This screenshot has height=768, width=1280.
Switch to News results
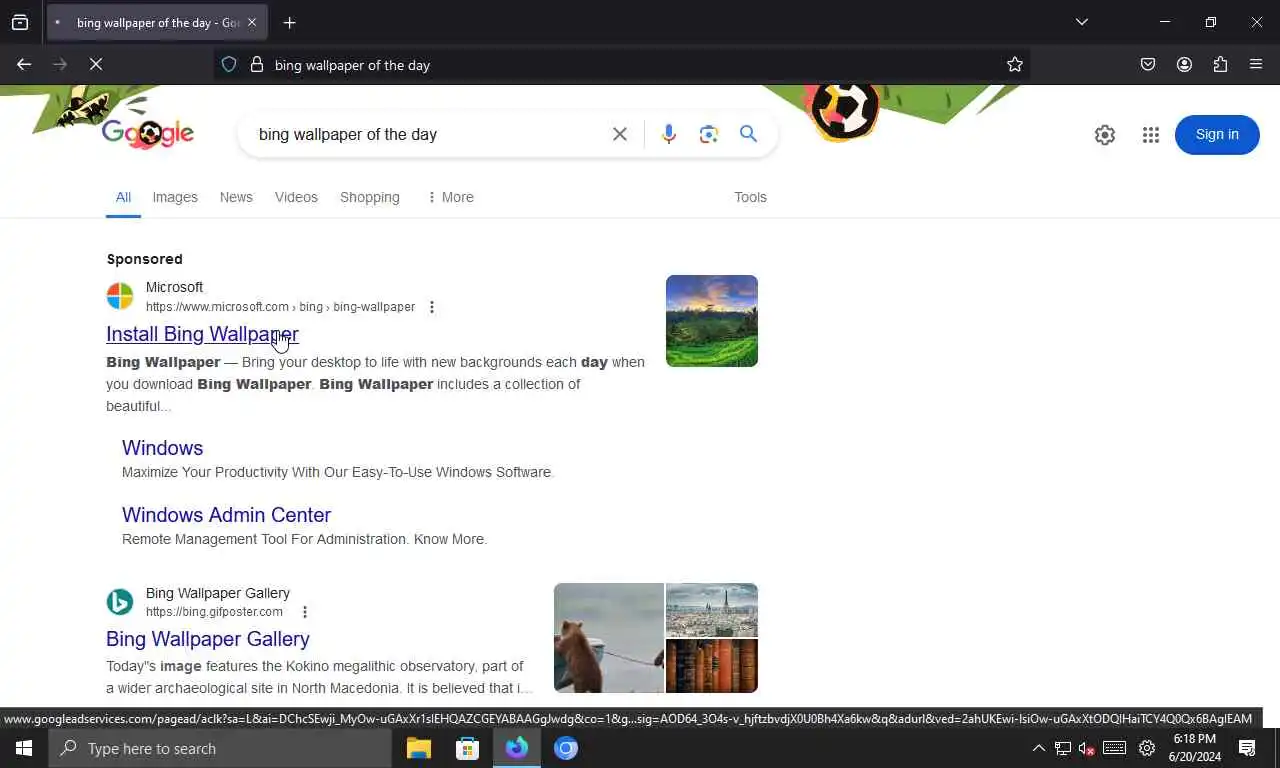(236, 197)
